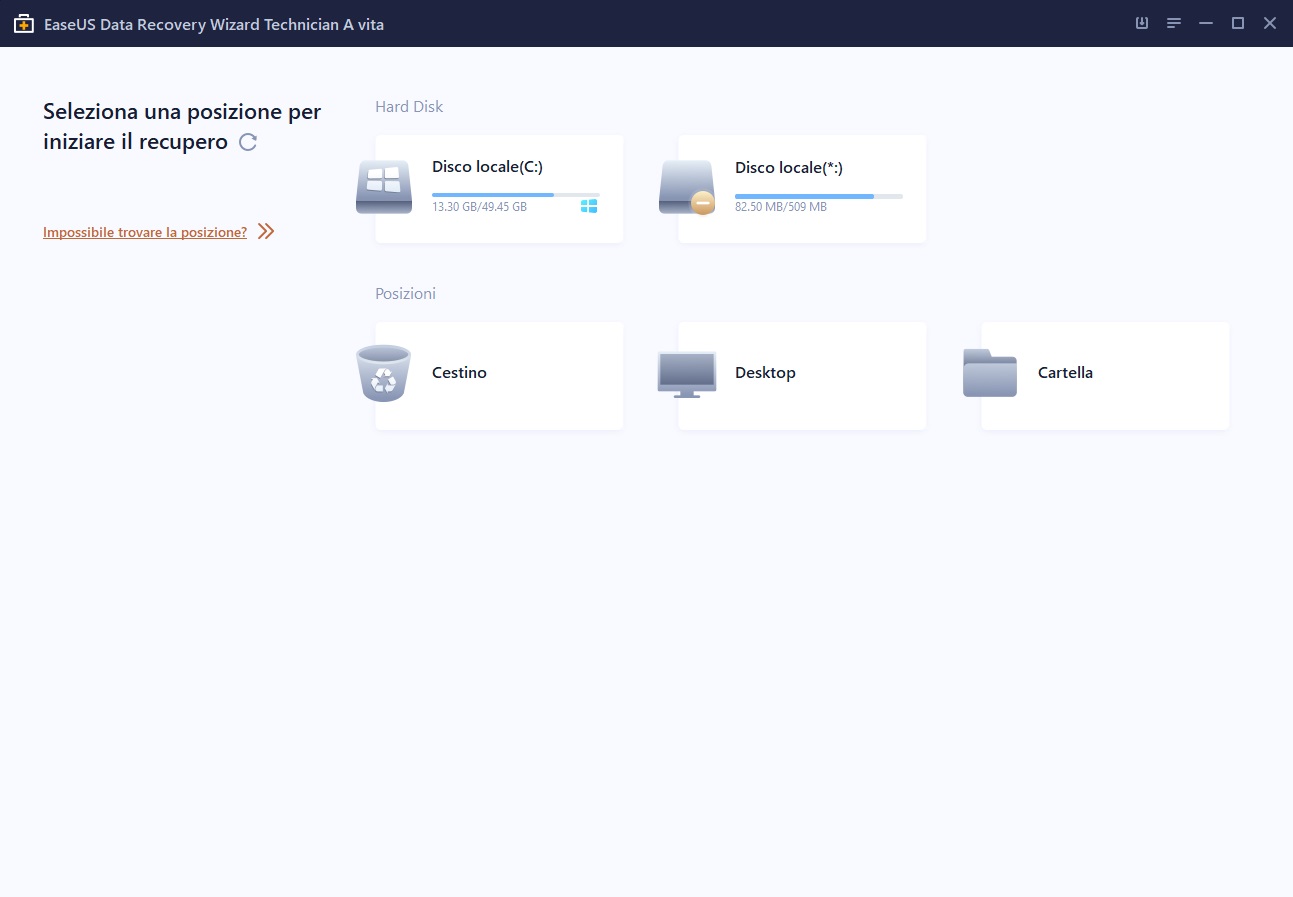Choose the Cartella location label
This screenshot has height=897, width=1293.
pyautogui.click(x=1065, y=373)
